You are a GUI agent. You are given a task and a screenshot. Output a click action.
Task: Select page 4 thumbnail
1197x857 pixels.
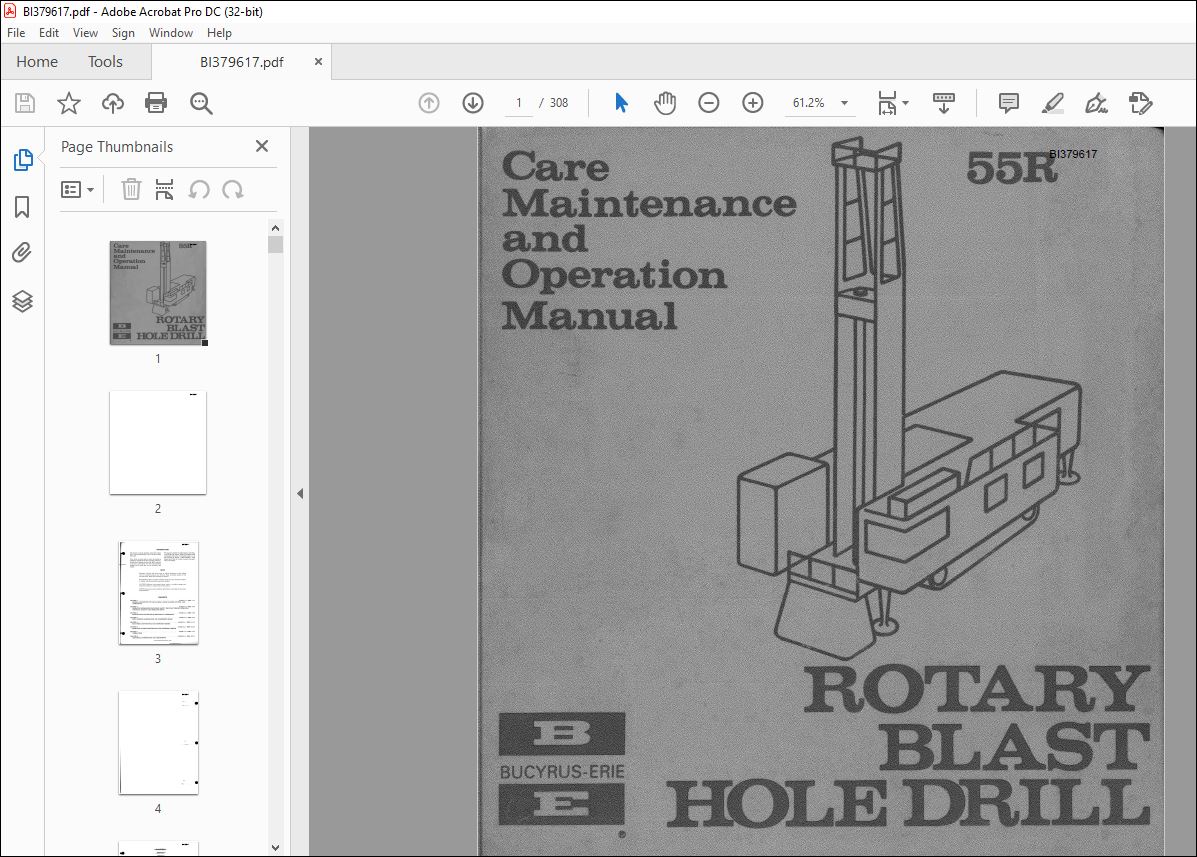(159, 743)
